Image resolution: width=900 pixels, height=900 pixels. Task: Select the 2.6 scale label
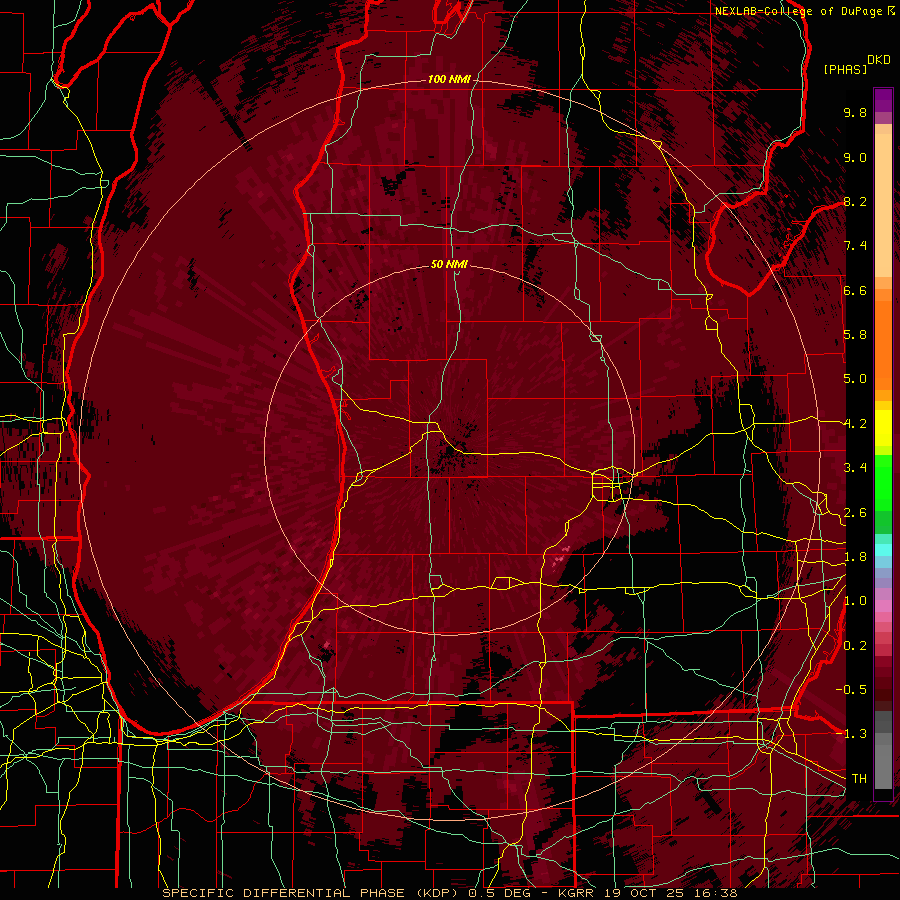pos(855,513)
